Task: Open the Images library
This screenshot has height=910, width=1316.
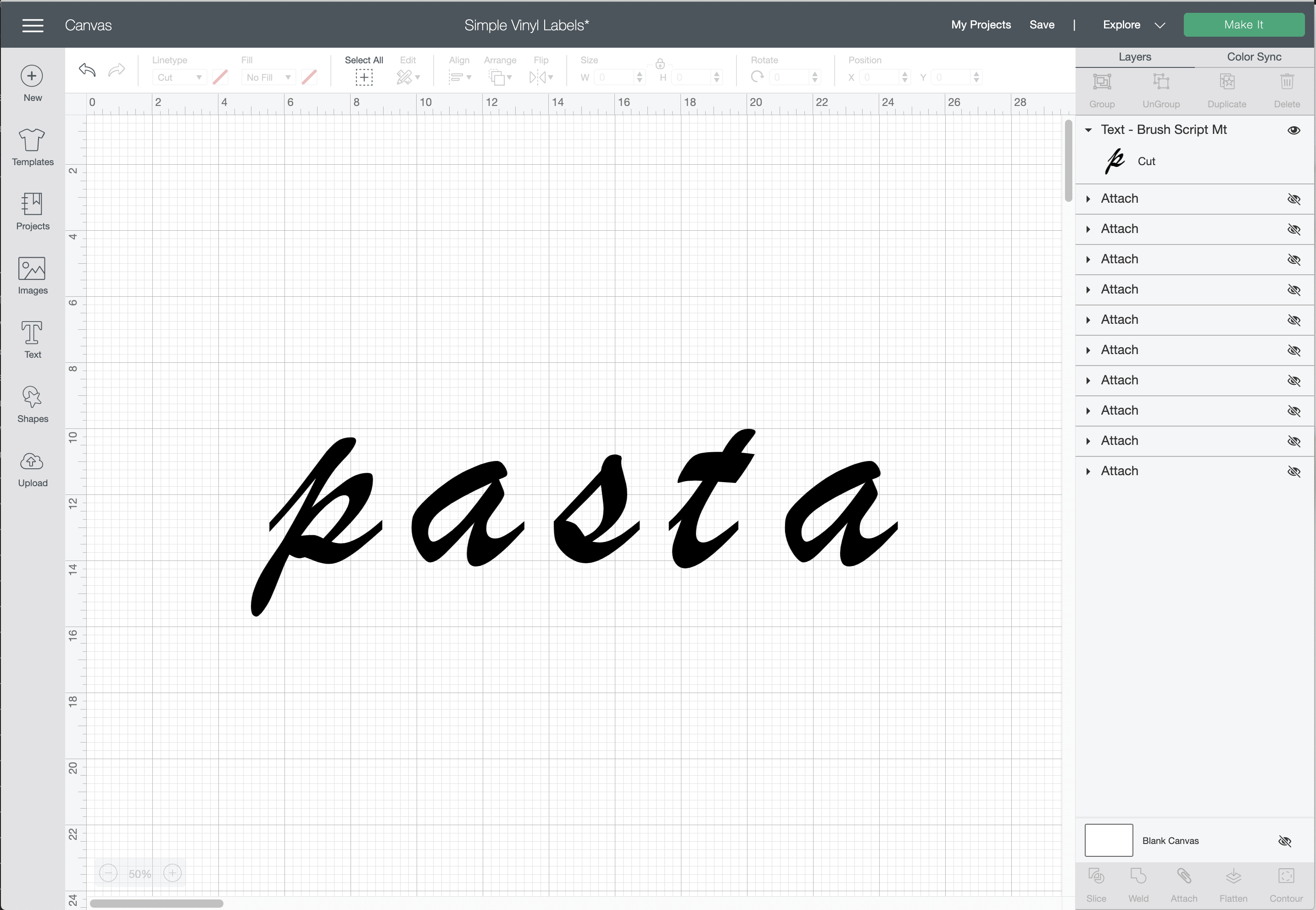Action: (32, 269)
